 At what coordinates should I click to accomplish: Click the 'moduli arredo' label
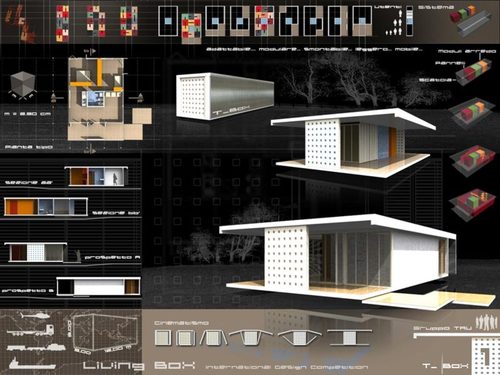coord(467,51)
